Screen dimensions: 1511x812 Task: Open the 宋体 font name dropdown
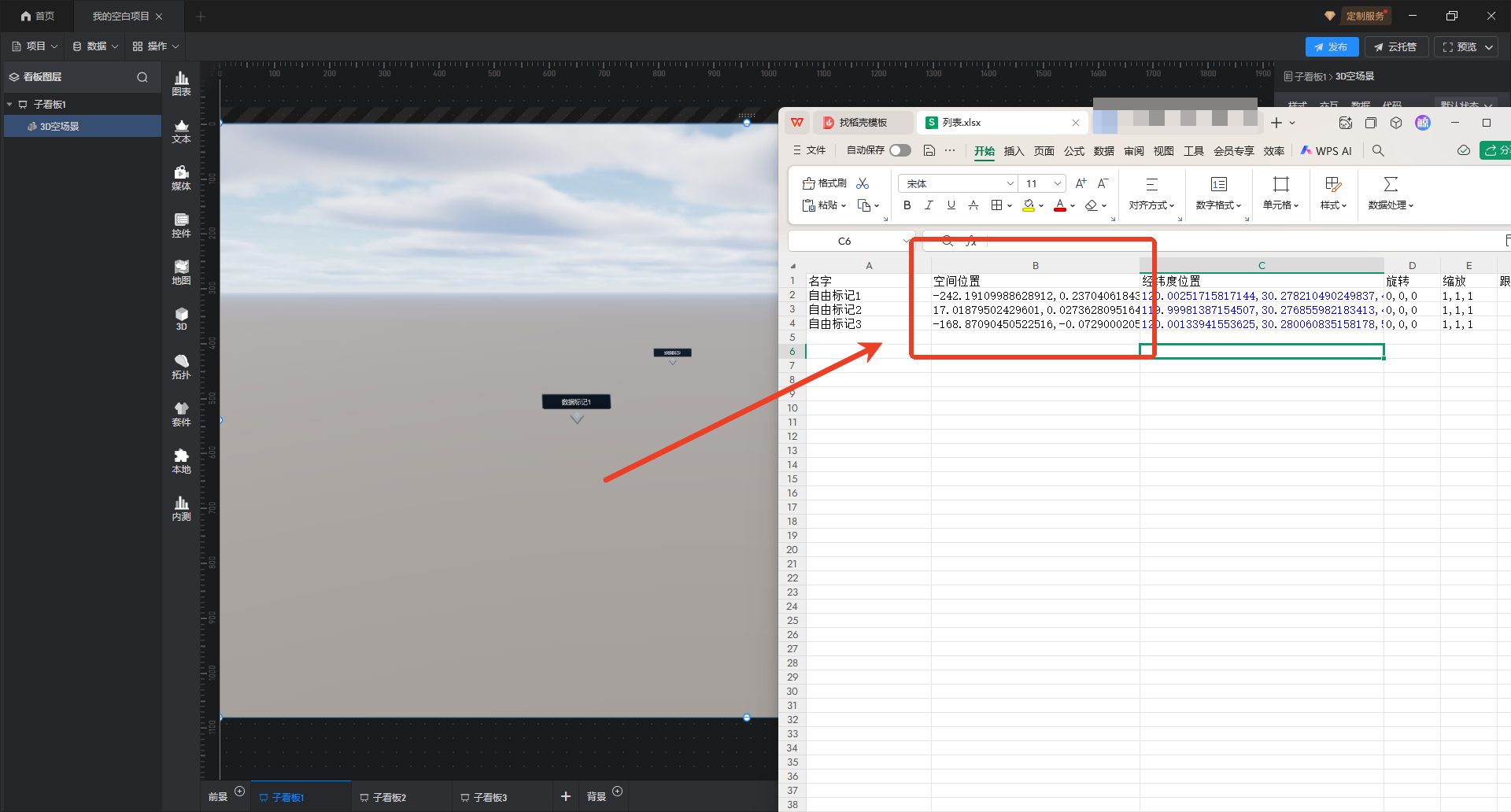pos(1010,184)
